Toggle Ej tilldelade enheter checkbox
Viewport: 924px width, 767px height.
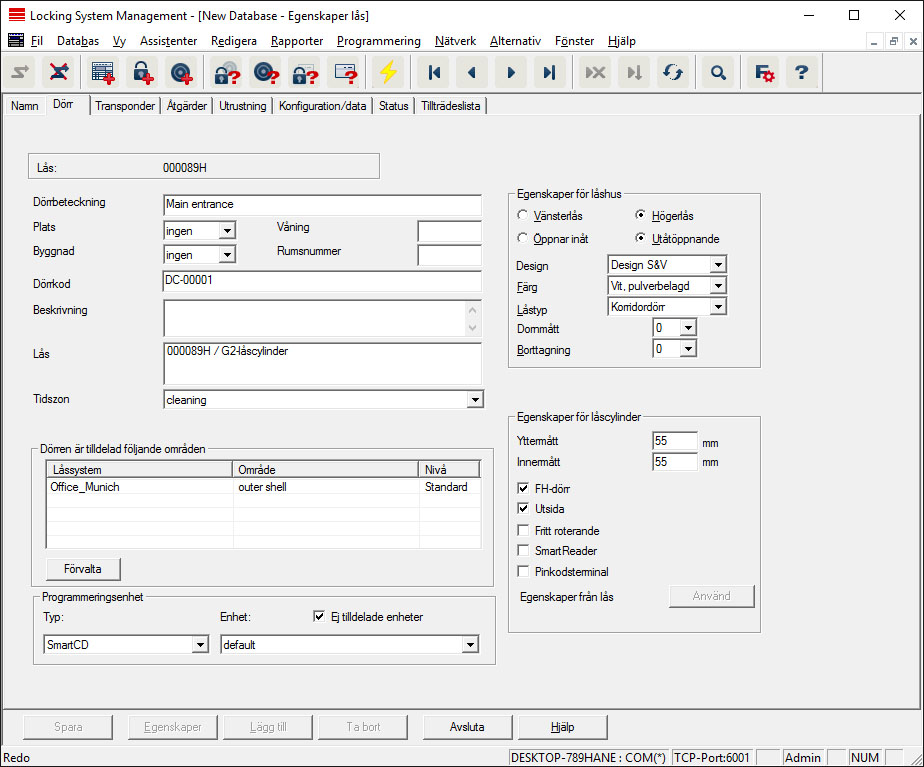(x=320, y=617)
